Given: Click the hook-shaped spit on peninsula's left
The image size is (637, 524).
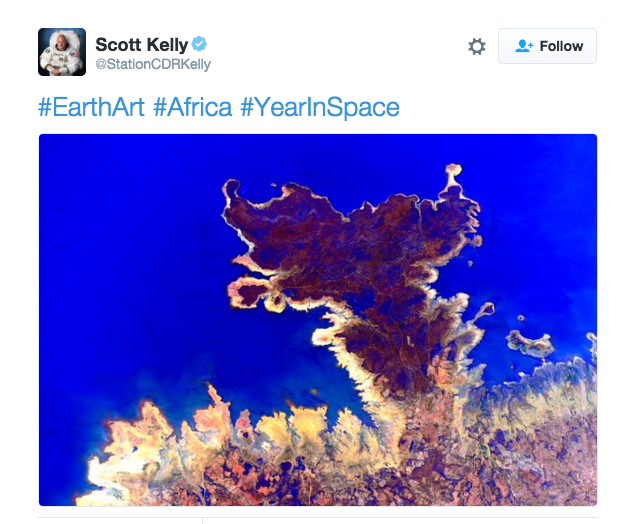Looking at the screenshot, I should pyautogui.click(x=248, y=292).
